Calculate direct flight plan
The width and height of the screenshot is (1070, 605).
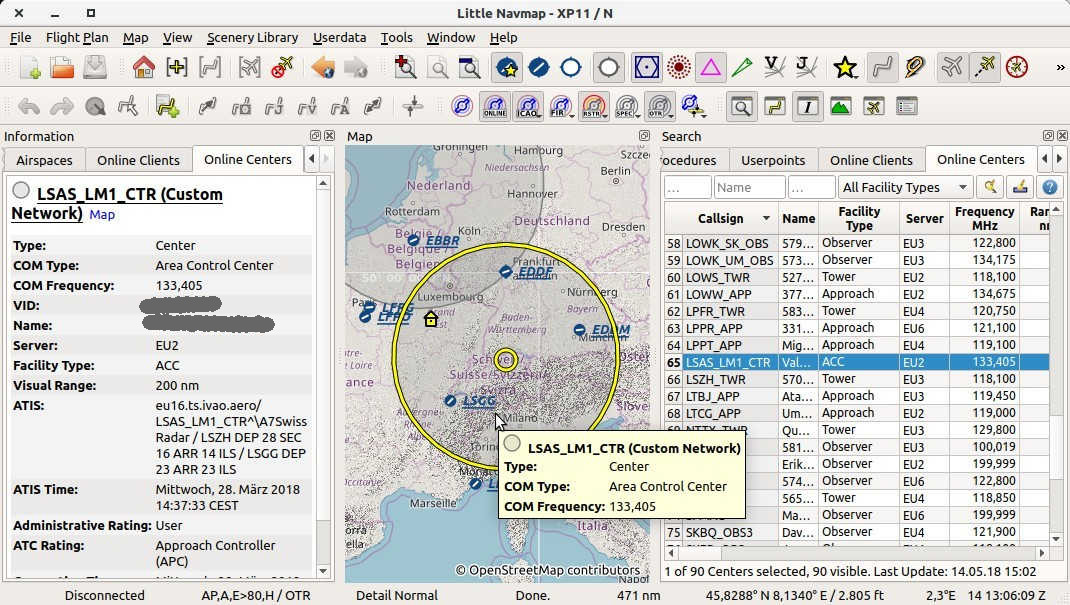pyautogui.click(x=207, y=106)
